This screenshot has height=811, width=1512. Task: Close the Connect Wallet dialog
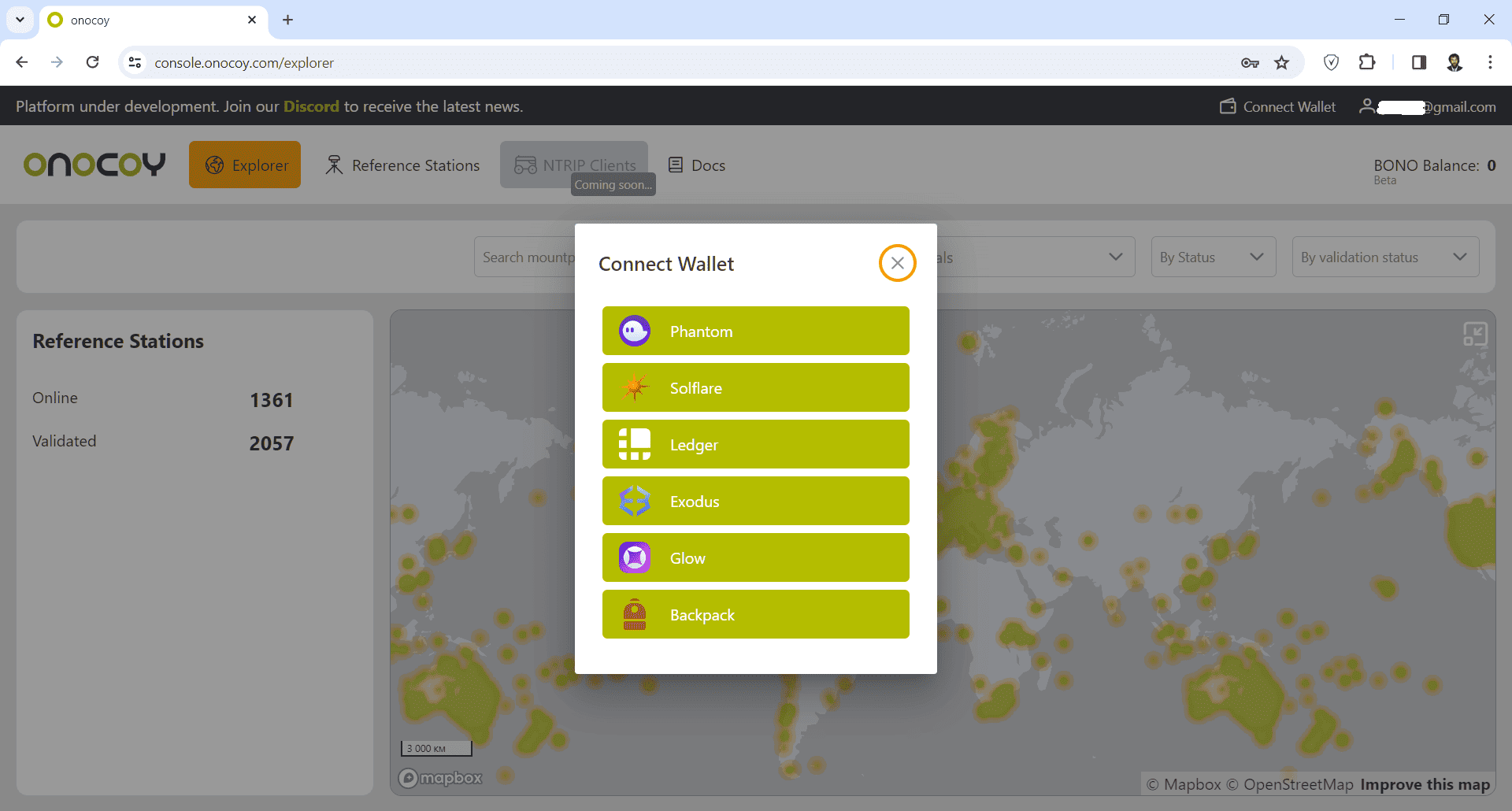pyautogui.click(x=897, y=263)
